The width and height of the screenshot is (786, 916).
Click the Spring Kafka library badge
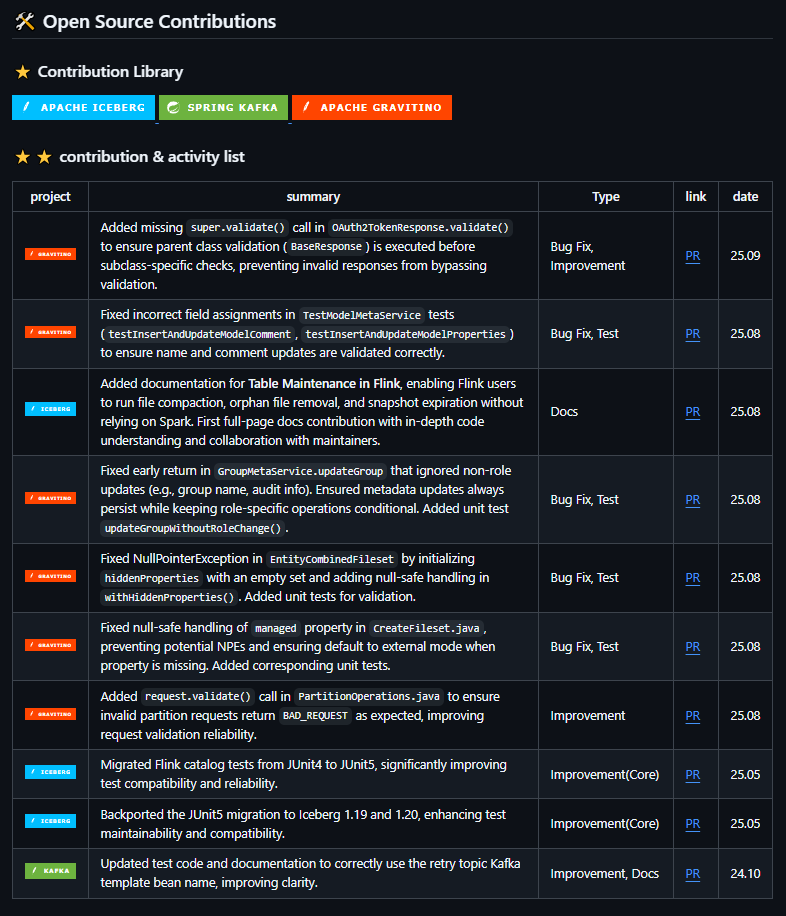coord(223,108)
